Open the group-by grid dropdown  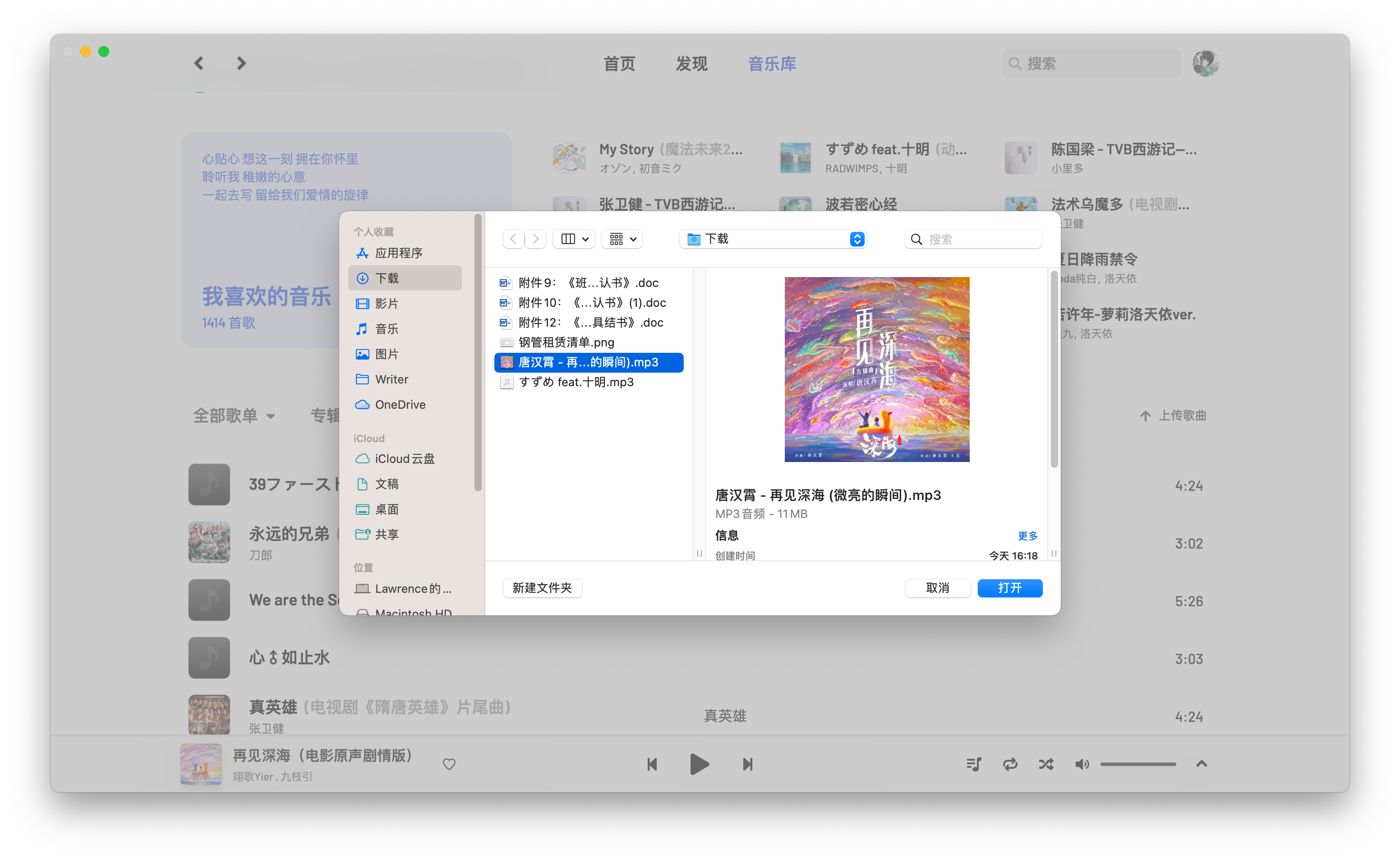click(622, 239)
